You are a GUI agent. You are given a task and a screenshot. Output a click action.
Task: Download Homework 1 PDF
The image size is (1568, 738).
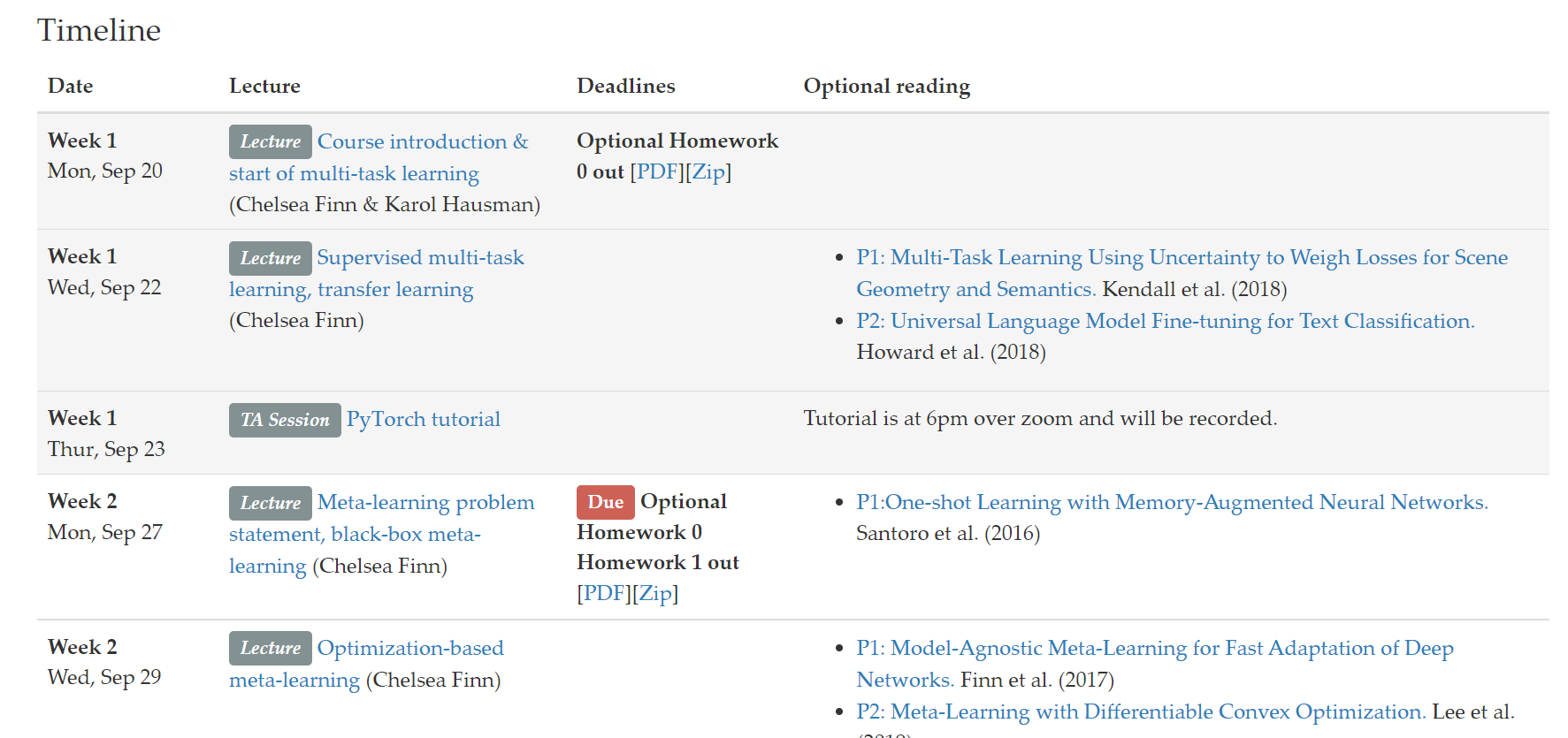[604, 594]
